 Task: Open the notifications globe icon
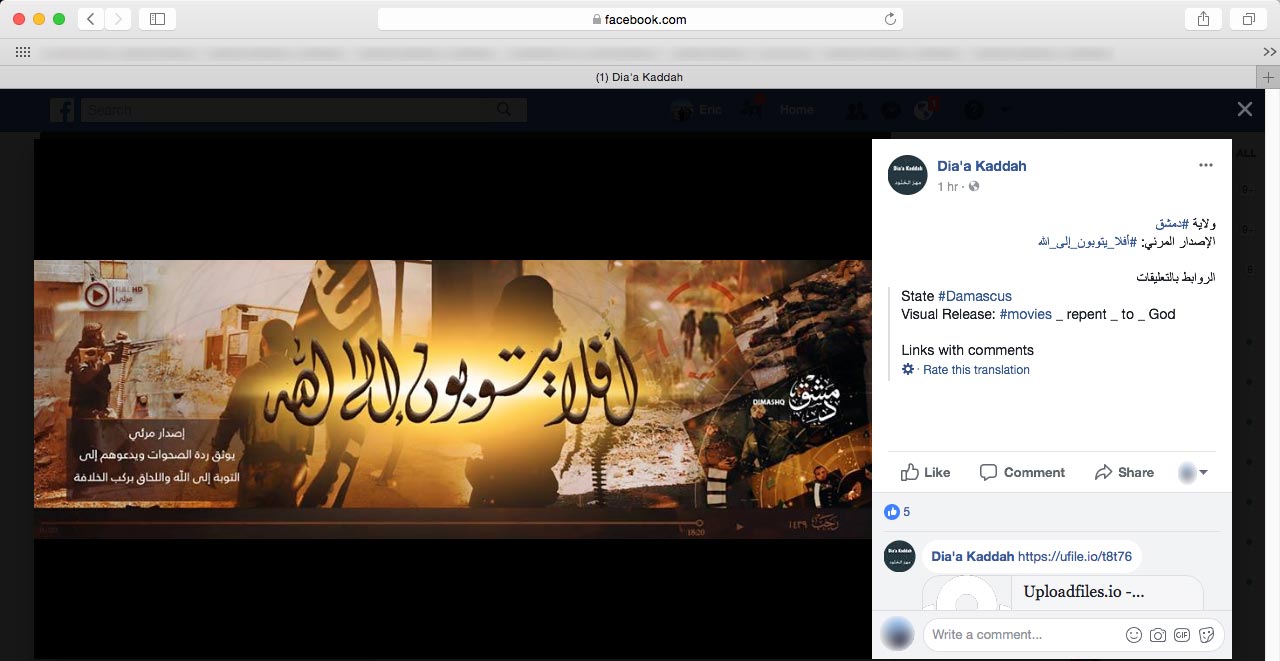[x=924, y=110]
